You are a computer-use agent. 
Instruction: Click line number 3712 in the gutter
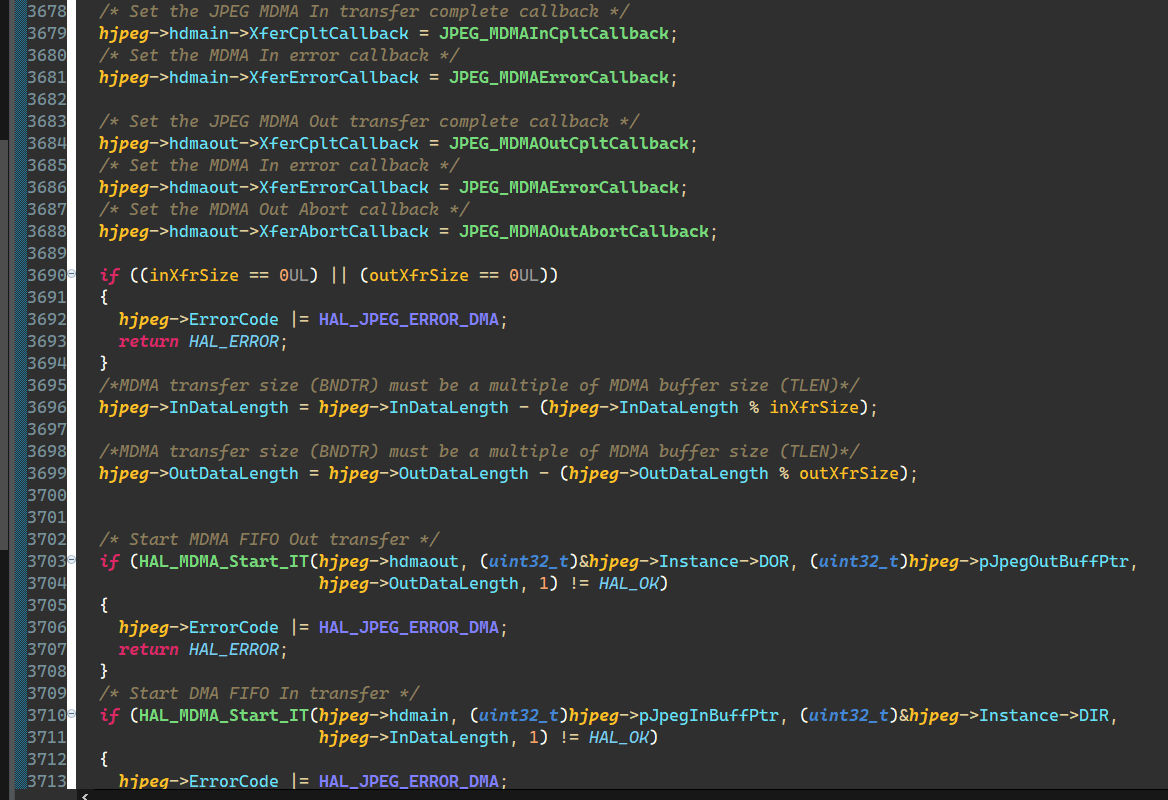click(47, 760)
